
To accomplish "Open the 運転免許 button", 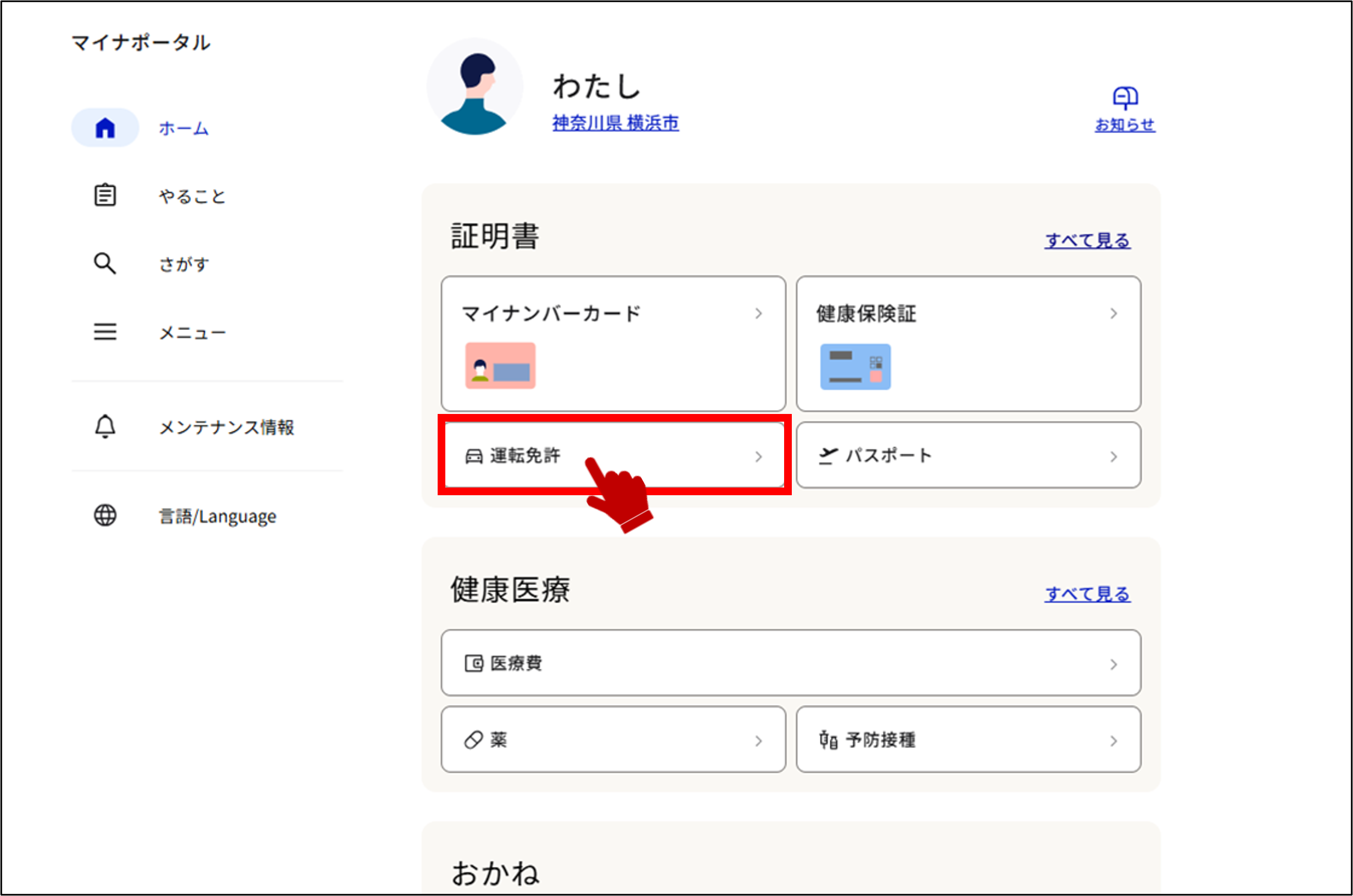I will (x=614, y=455).
